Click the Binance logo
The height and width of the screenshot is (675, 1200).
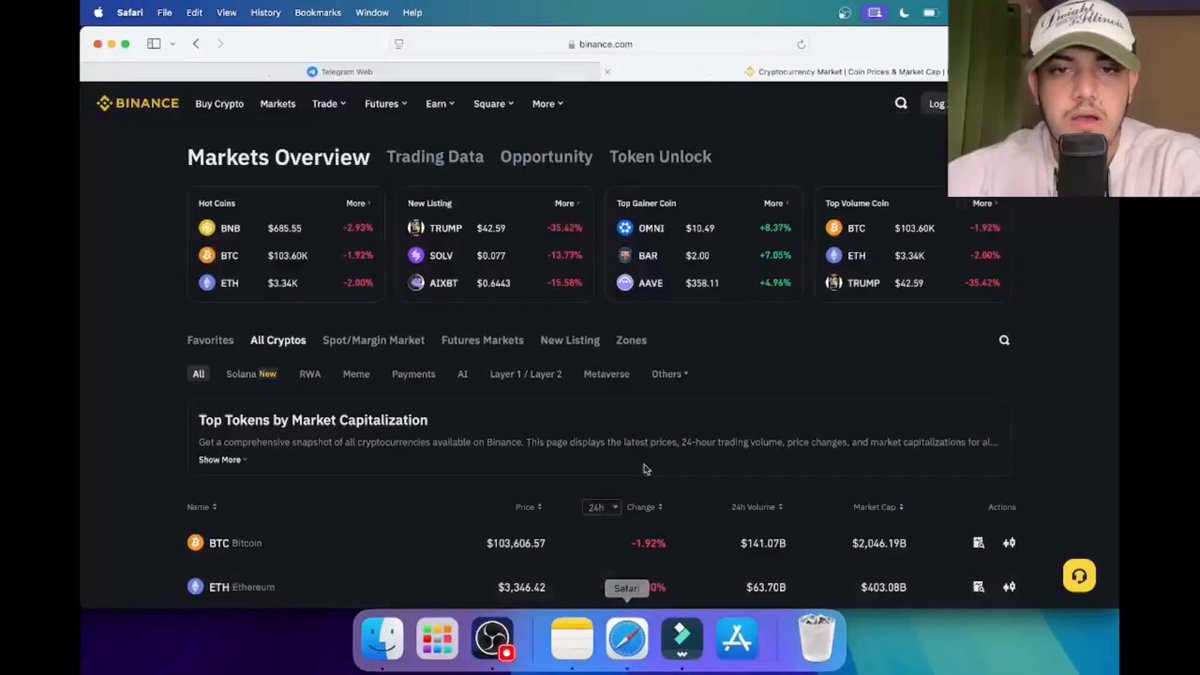138,103
